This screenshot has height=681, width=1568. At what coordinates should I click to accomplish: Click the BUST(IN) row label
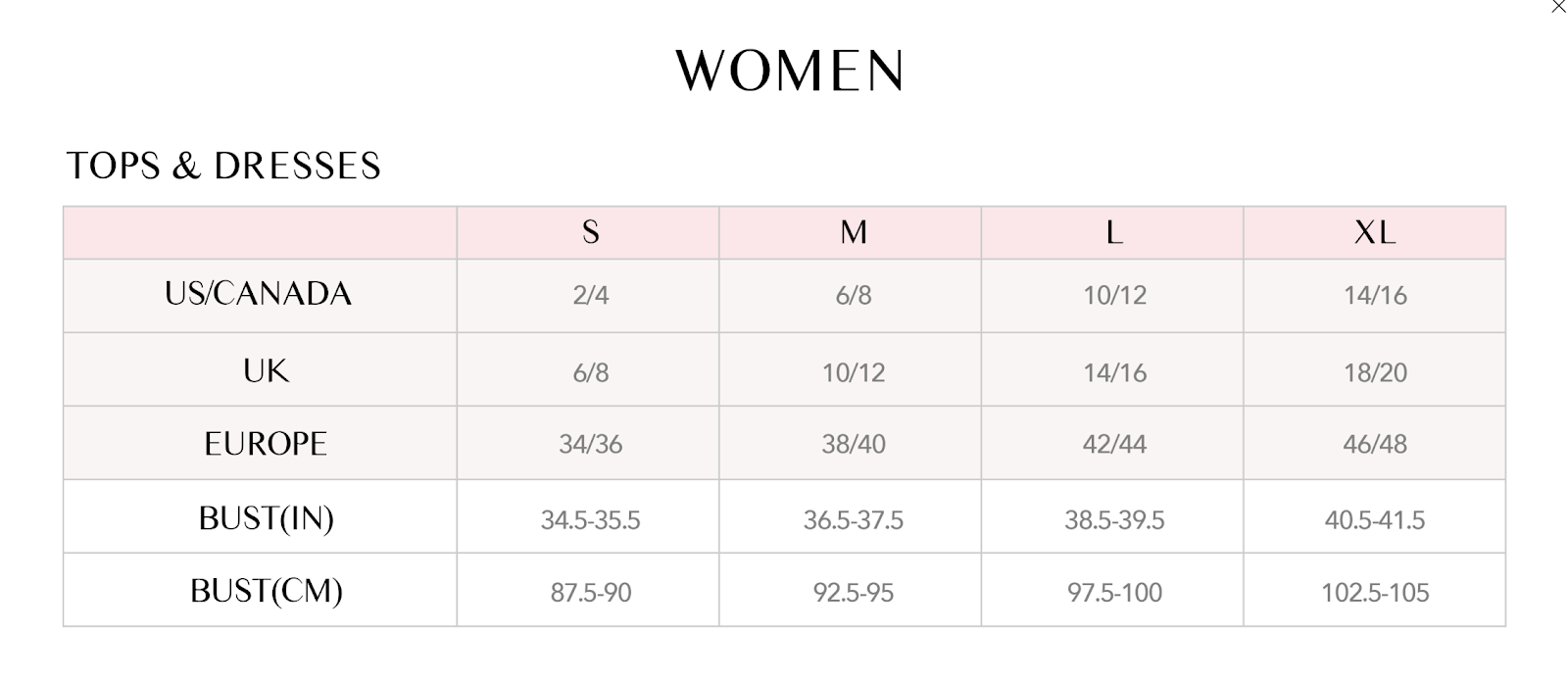point(266,518)
